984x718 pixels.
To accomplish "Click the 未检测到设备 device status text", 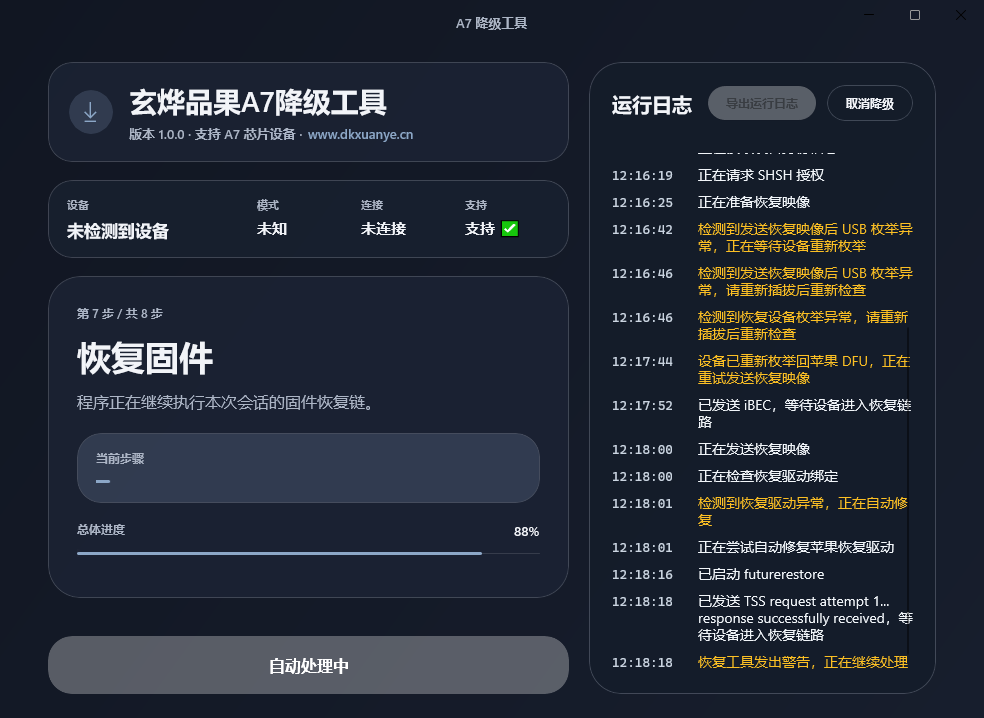I will tap(118, 232).
